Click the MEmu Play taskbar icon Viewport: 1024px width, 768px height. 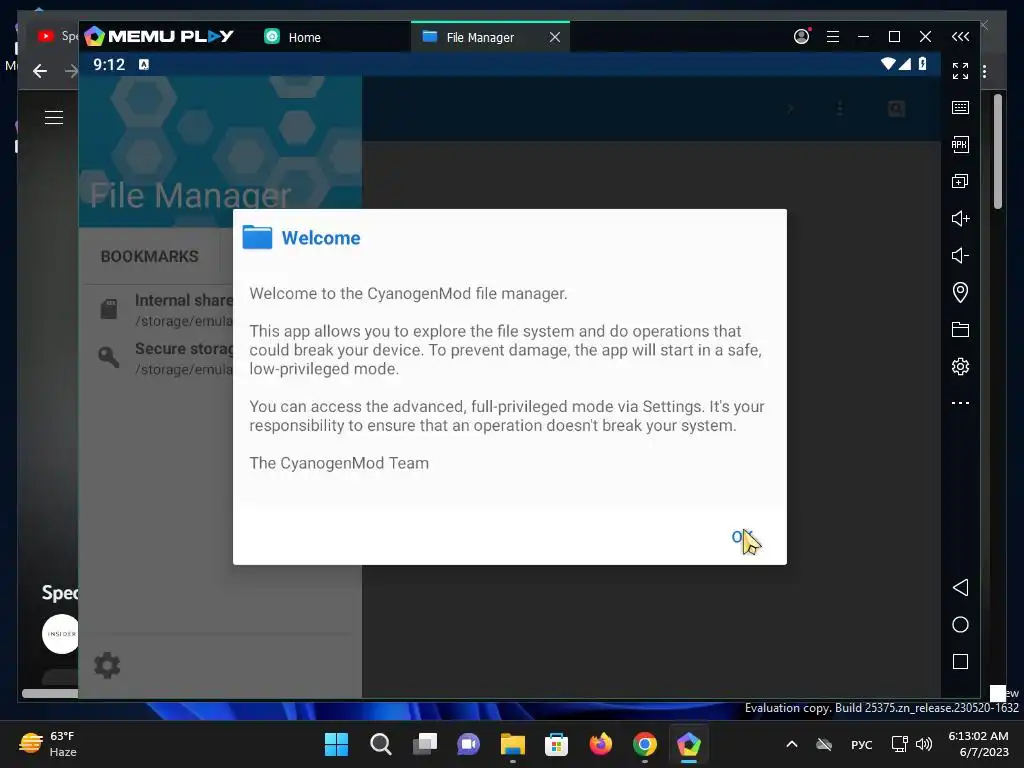click(x=688, y=744)
